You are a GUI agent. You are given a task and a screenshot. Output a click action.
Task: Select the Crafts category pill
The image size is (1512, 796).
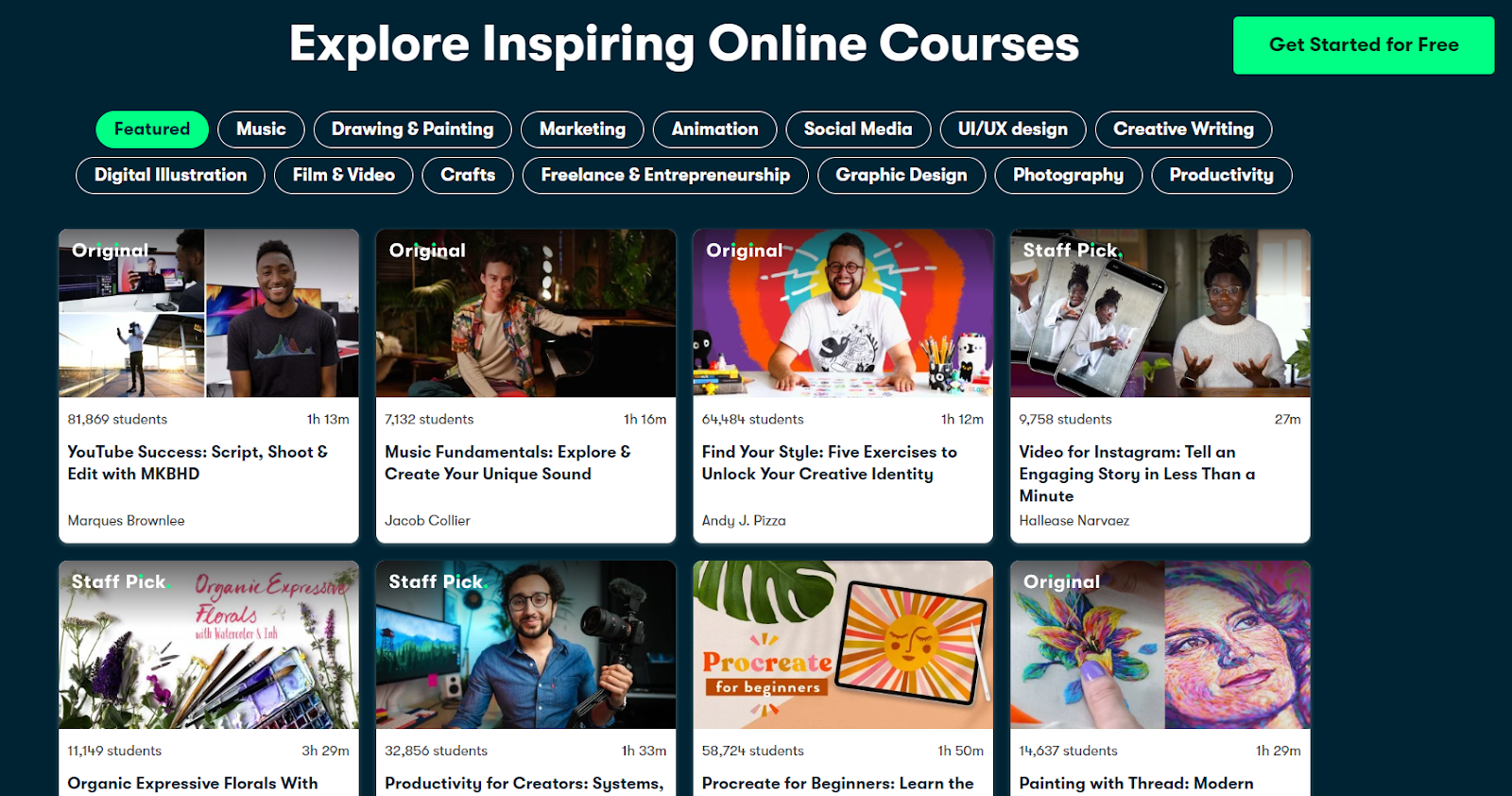pyautogui.click(x=468, y=176)
